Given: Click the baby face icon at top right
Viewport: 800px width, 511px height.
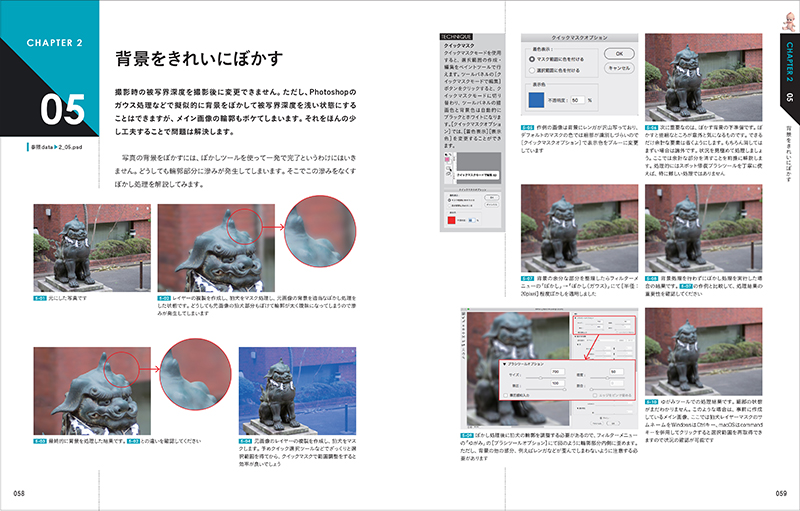Looking at the screenshot, I should coord(787,17).
